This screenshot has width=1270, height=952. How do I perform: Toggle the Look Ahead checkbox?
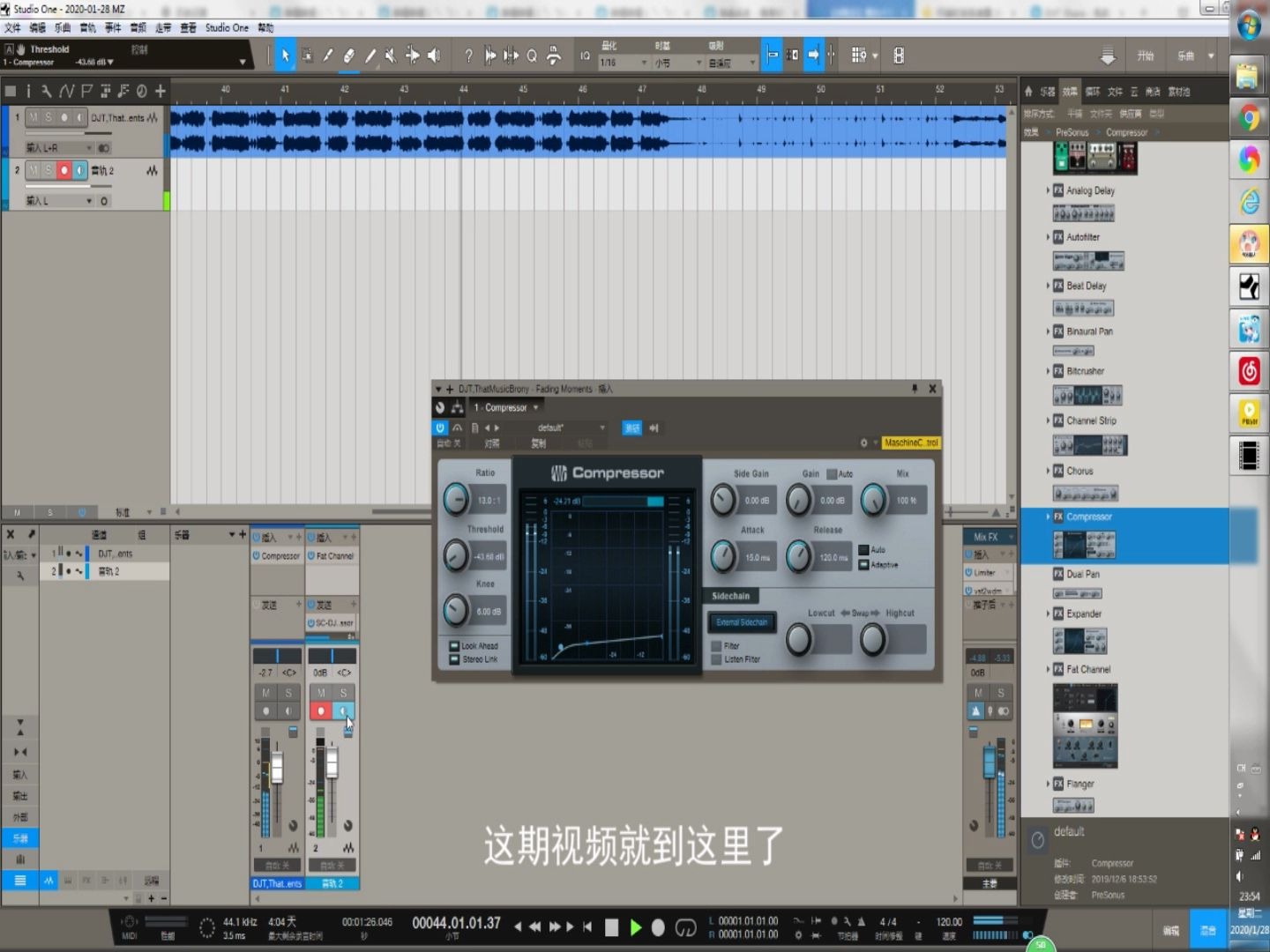coord(454,646)
